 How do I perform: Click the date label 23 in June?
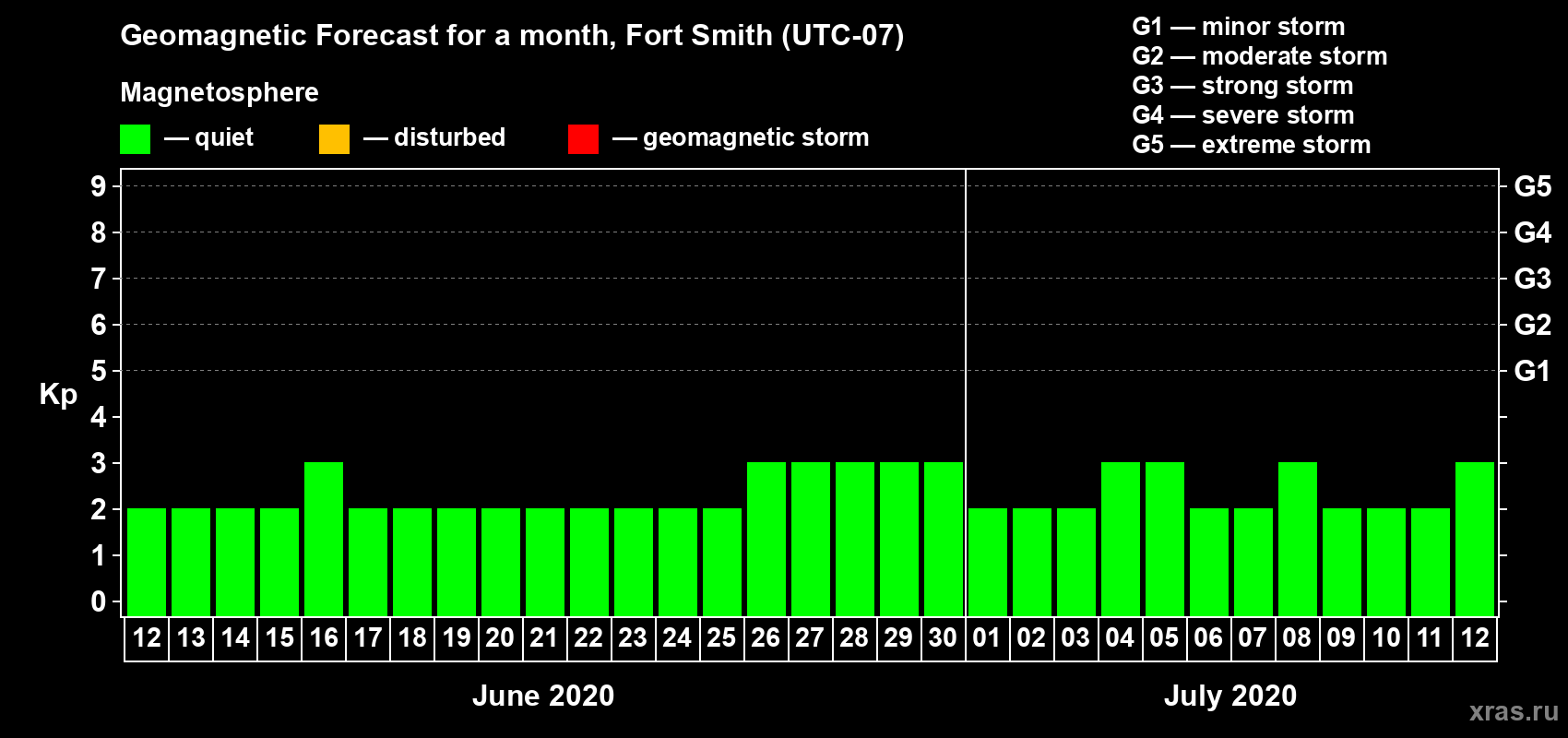[x=634, y=637]
